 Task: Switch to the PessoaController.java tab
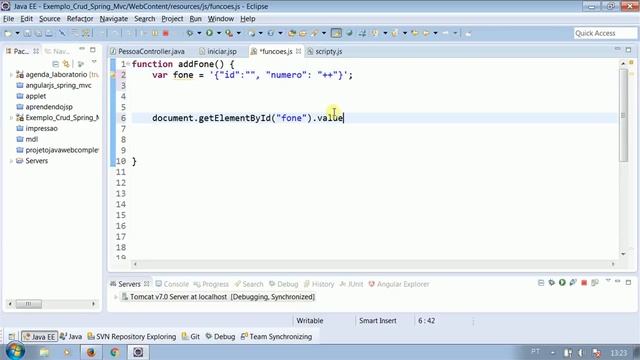(147, 51)
